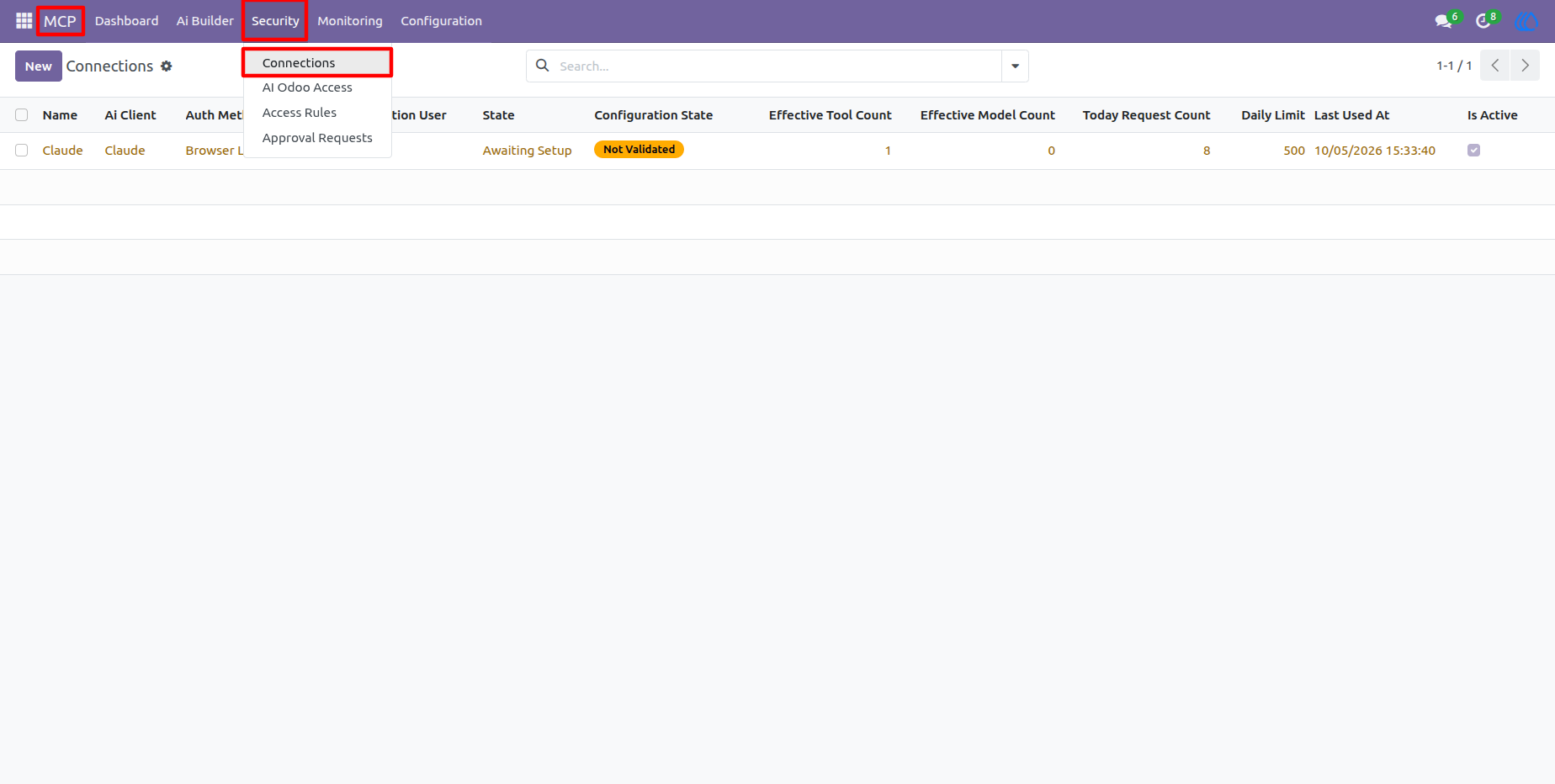Click the New button
Screen dimensions: 1555x784
[39, 66]
